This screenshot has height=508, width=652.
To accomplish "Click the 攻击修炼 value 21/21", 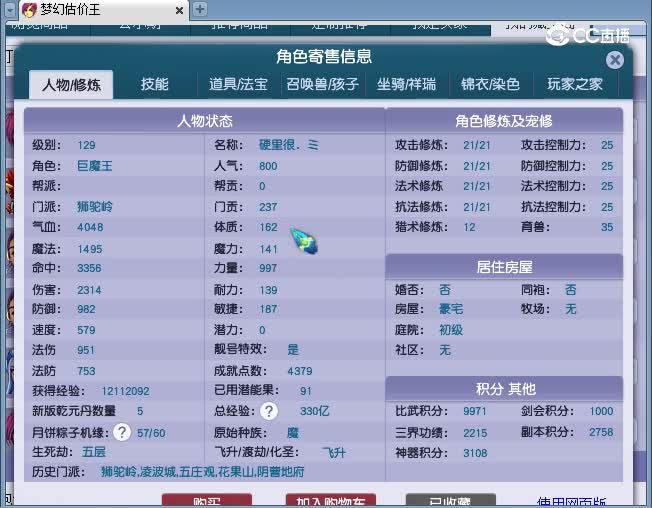I will 477,145.
